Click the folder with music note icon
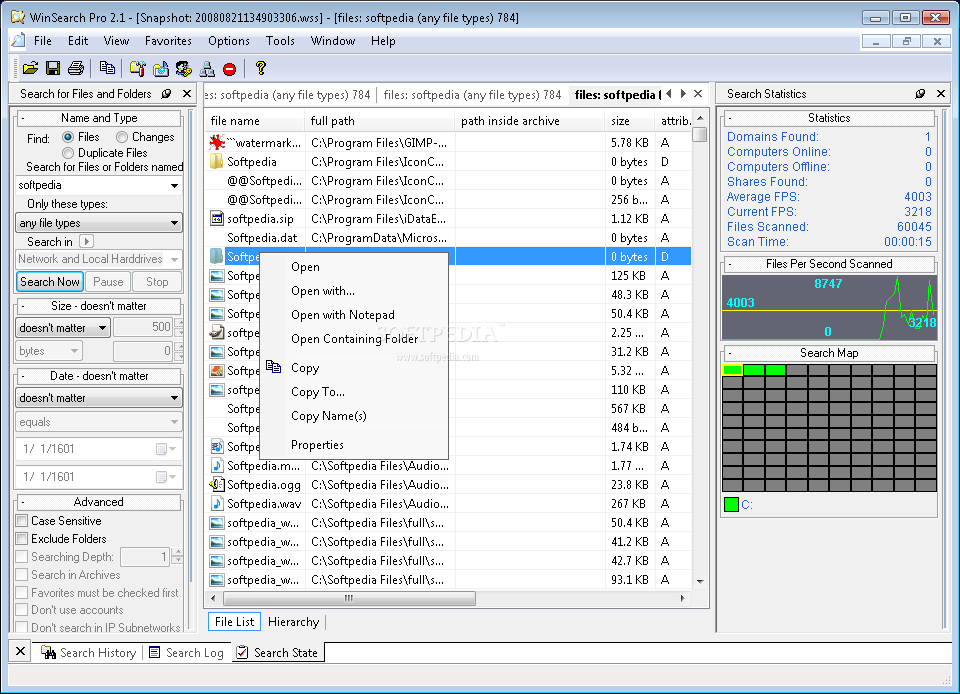This screenshot has height=694, width=960. coord(161,69)
